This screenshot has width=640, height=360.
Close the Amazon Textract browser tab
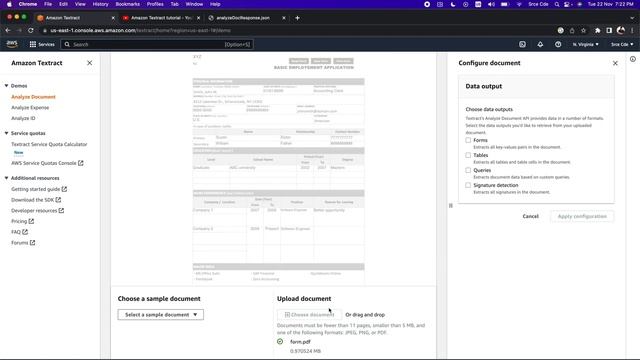(x=113, y=18)
